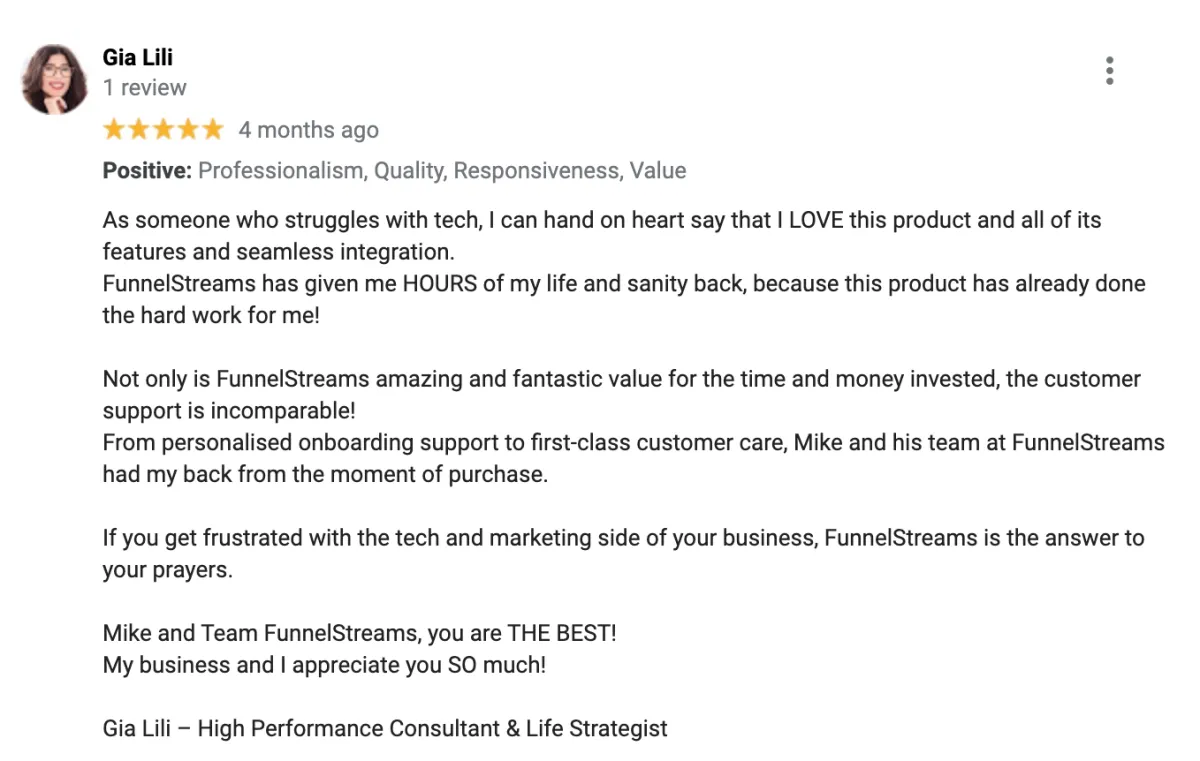Click the 'Mike and Team FunnelStreams' line
Screen dimensions: 1200x761
[360, 633]
